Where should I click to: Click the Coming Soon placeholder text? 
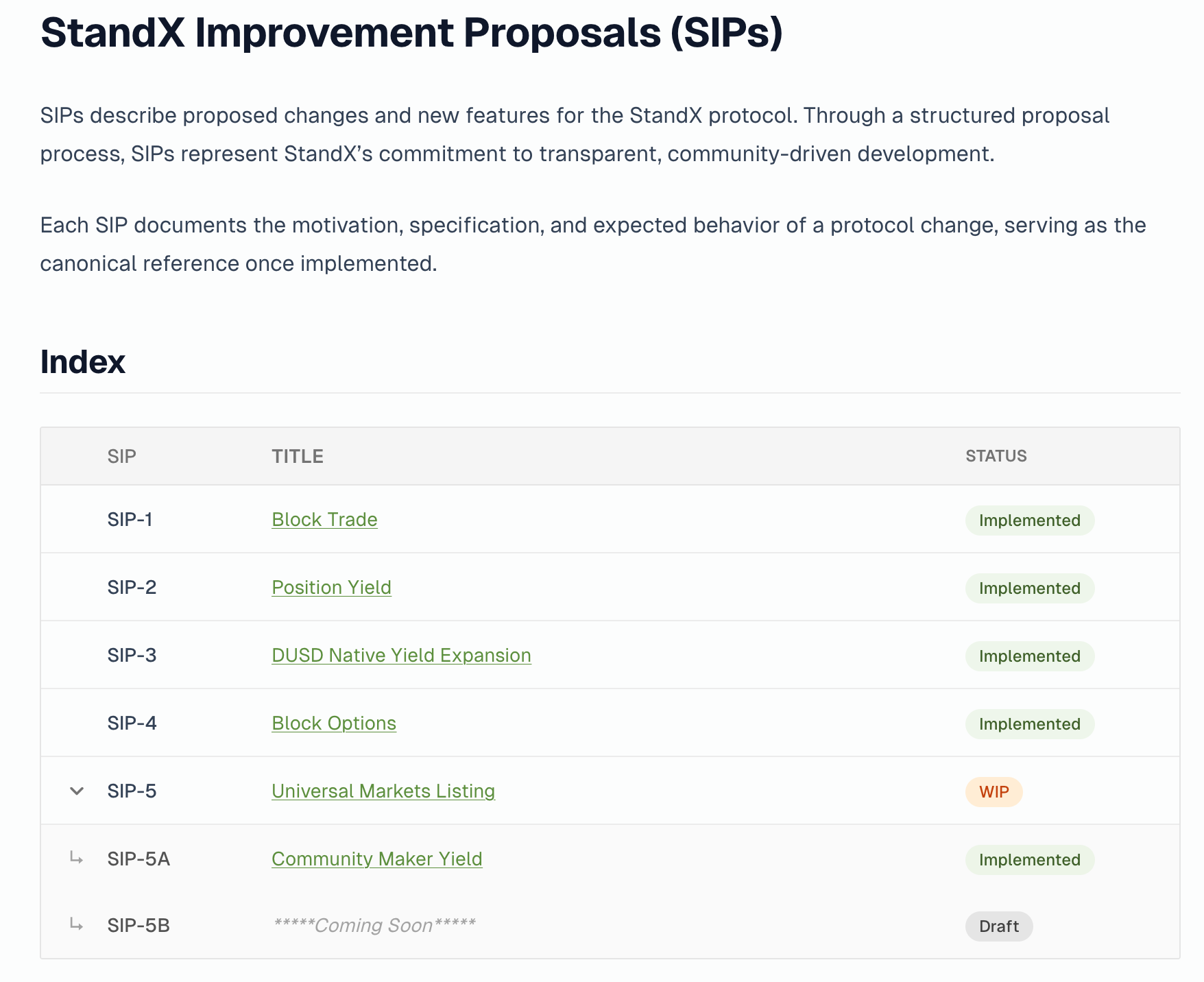tap(374, 925)
